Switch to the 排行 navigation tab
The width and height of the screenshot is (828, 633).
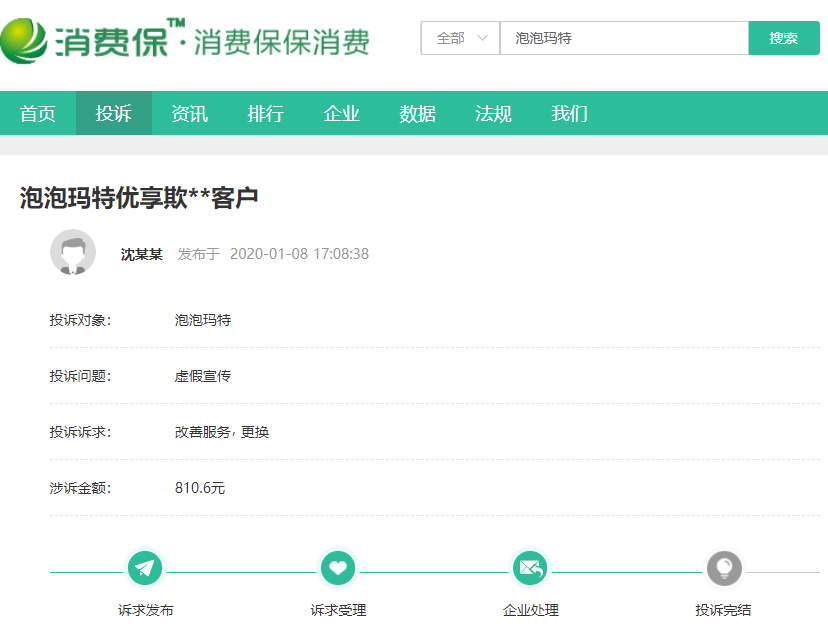pyautogui.click(x=266, y=114)
